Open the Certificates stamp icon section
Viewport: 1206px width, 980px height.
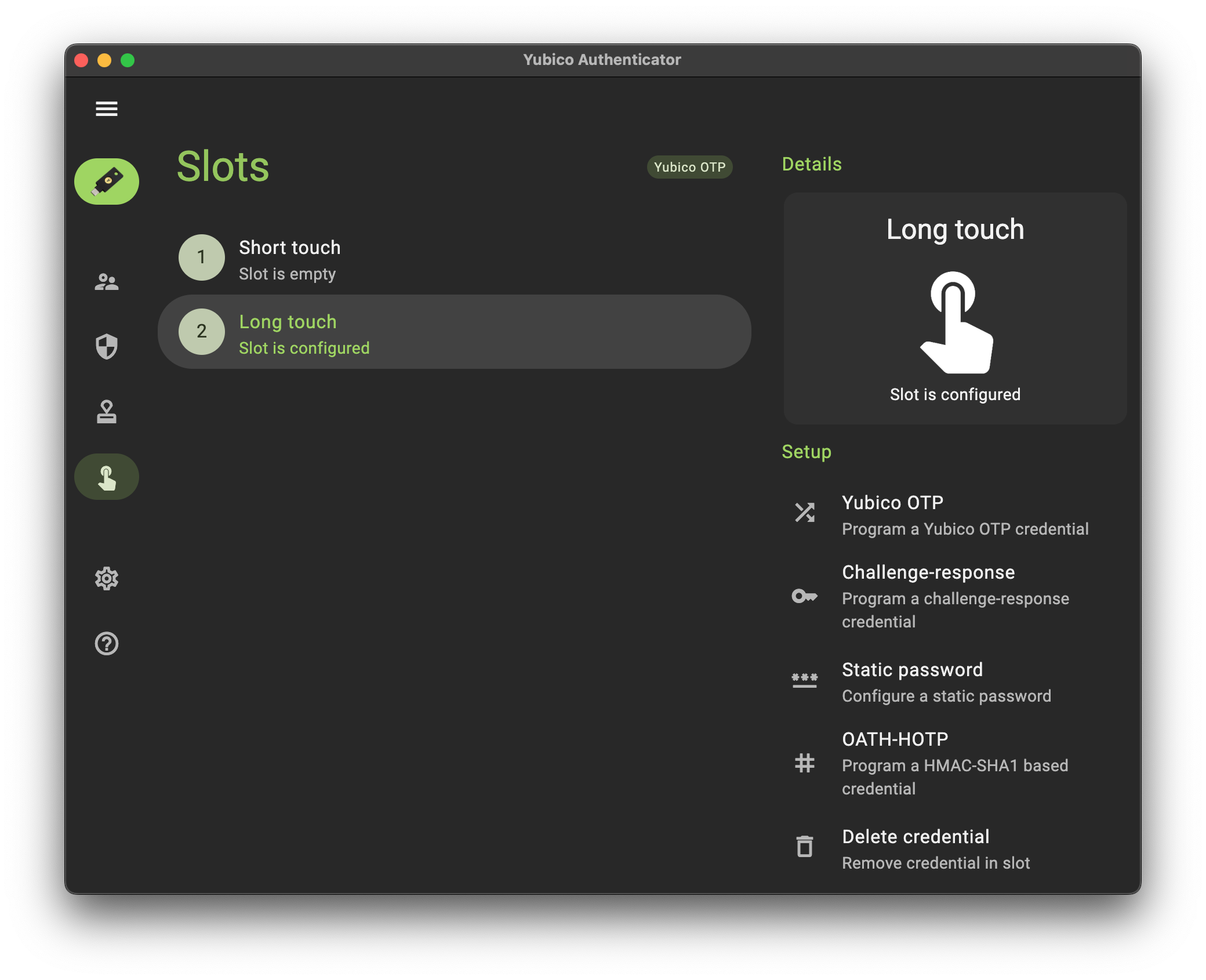107,412
